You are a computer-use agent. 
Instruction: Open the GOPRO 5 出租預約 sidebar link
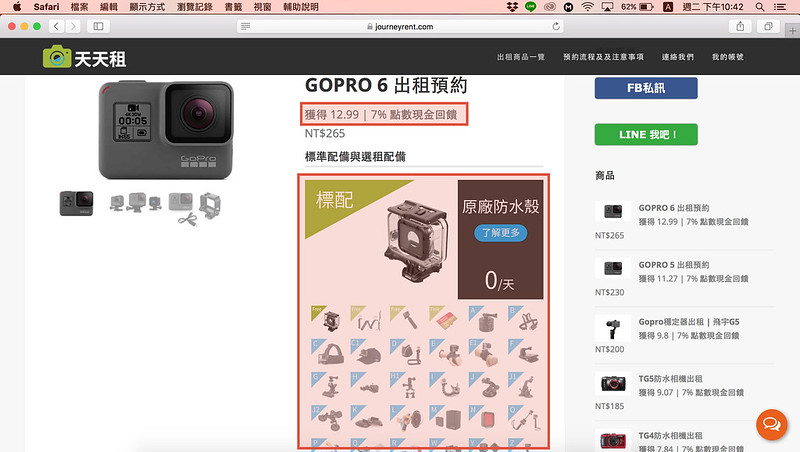[673, 265]
